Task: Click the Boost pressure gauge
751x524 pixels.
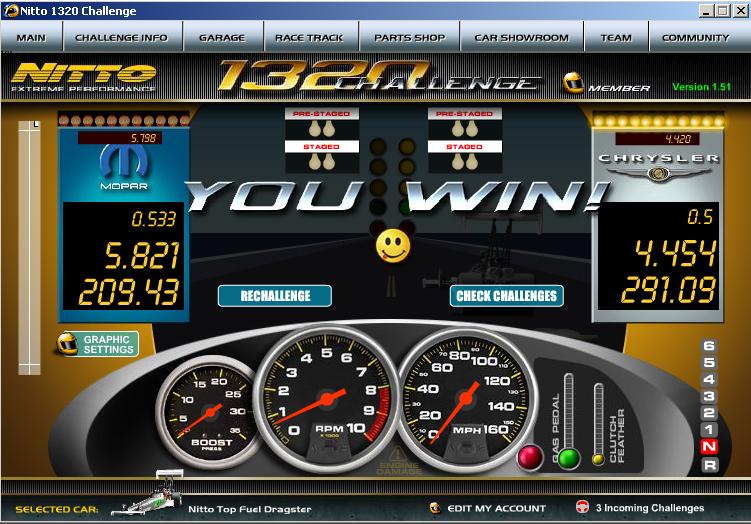Action: coord(209,412)
